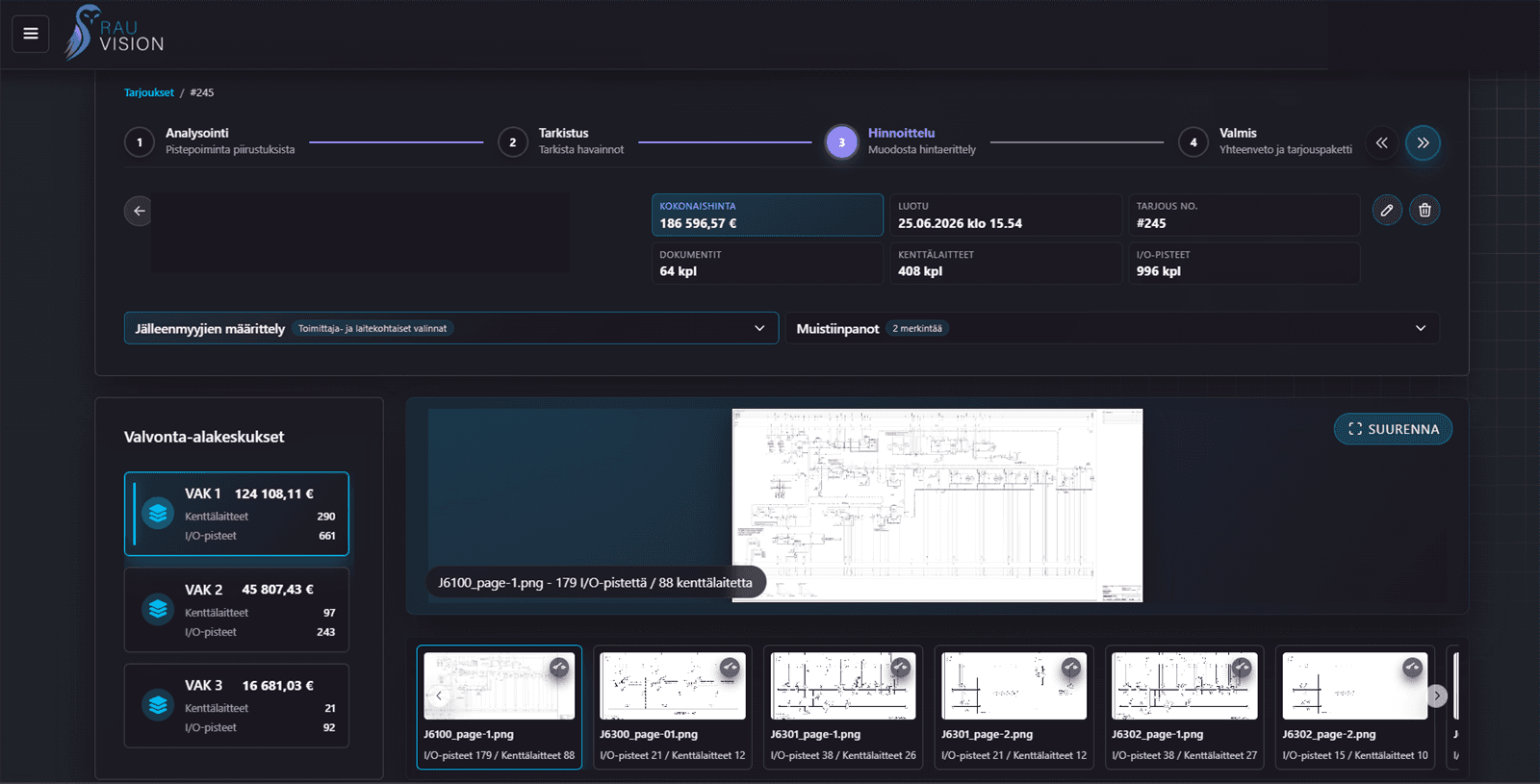Click the trash delete icon
The image size is (1540, 784).
[x=1424, y=210]
